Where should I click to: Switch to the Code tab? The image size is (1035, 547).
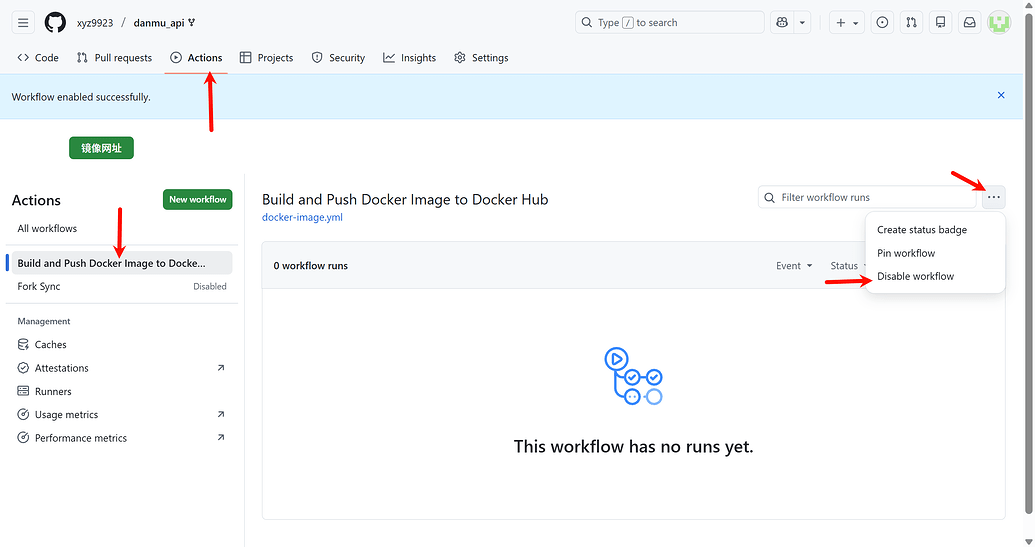point(38,57)
